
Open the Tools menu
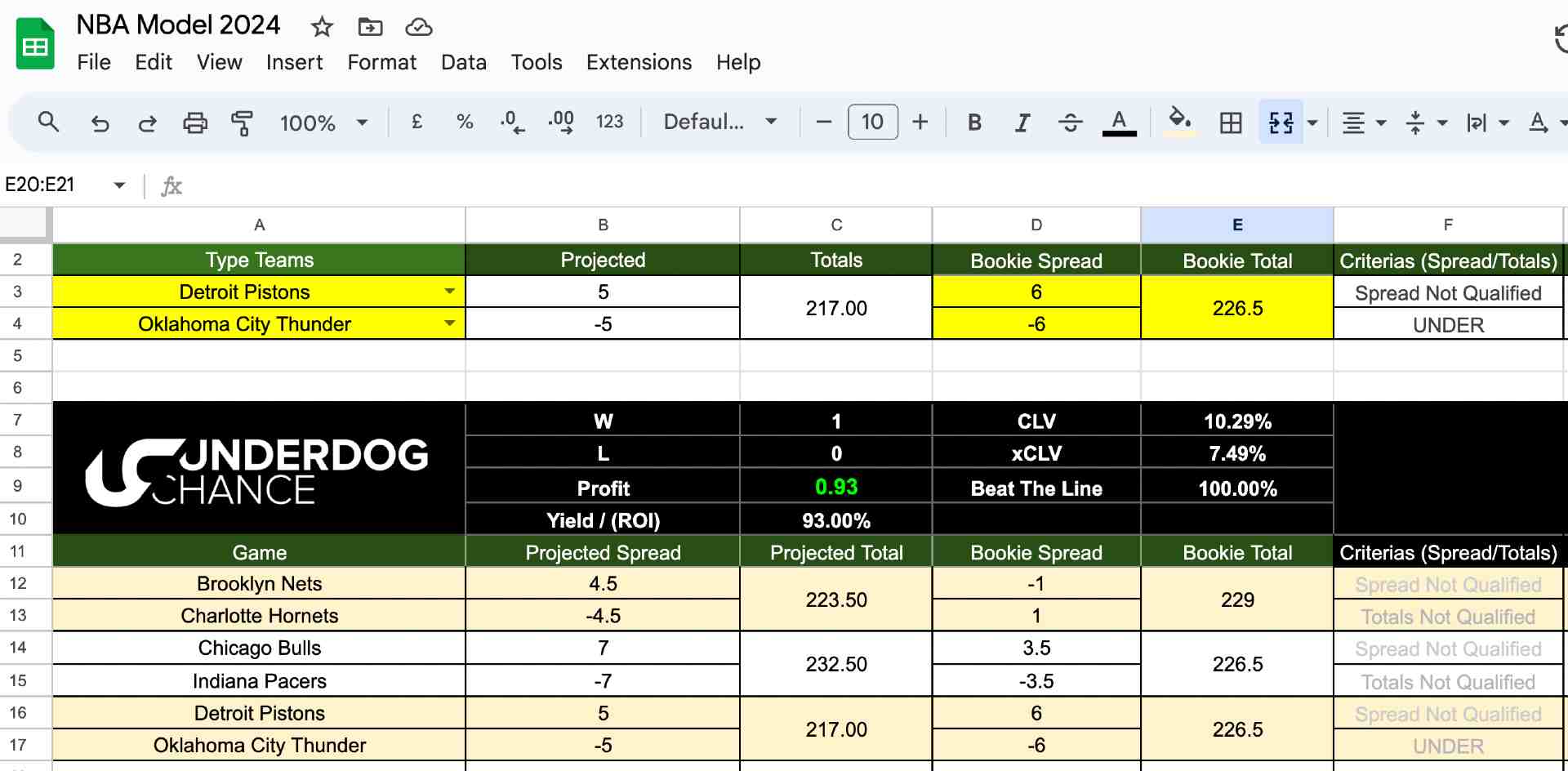pyautogui.click(x=537, y=62)
